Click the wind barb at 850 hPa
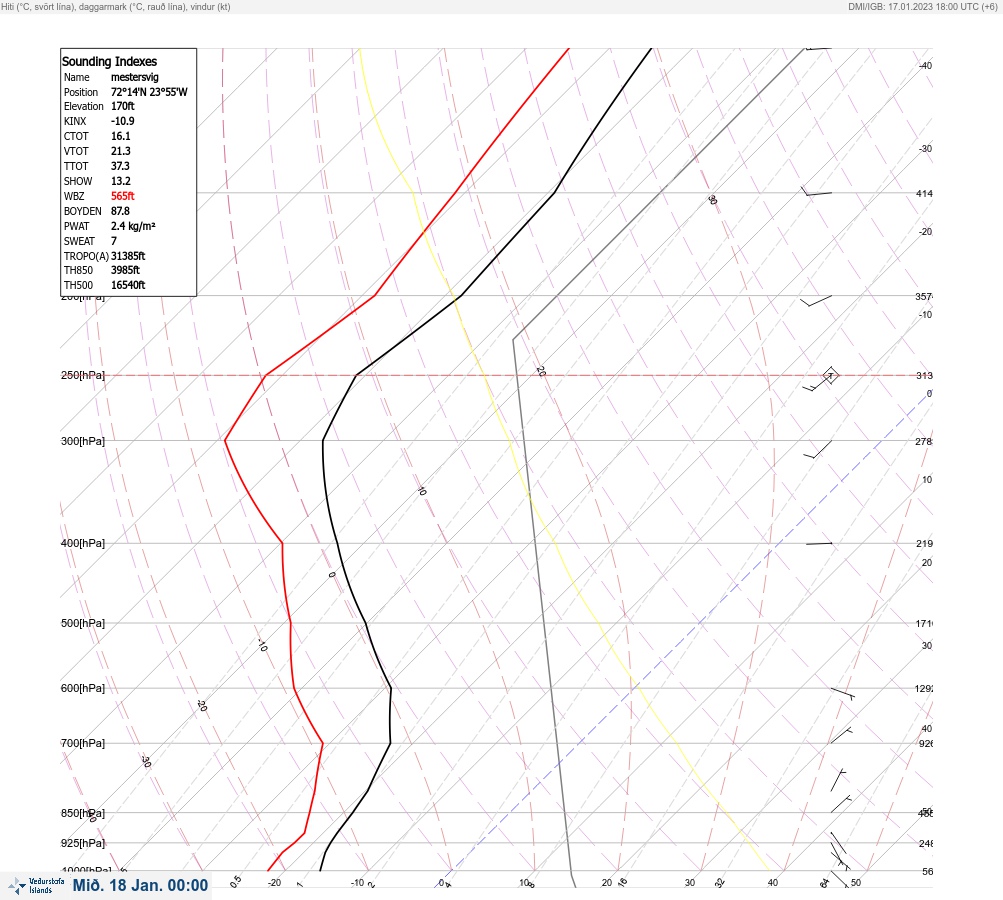Viewport: 1003px width, 900px height. tap(841, 804)
